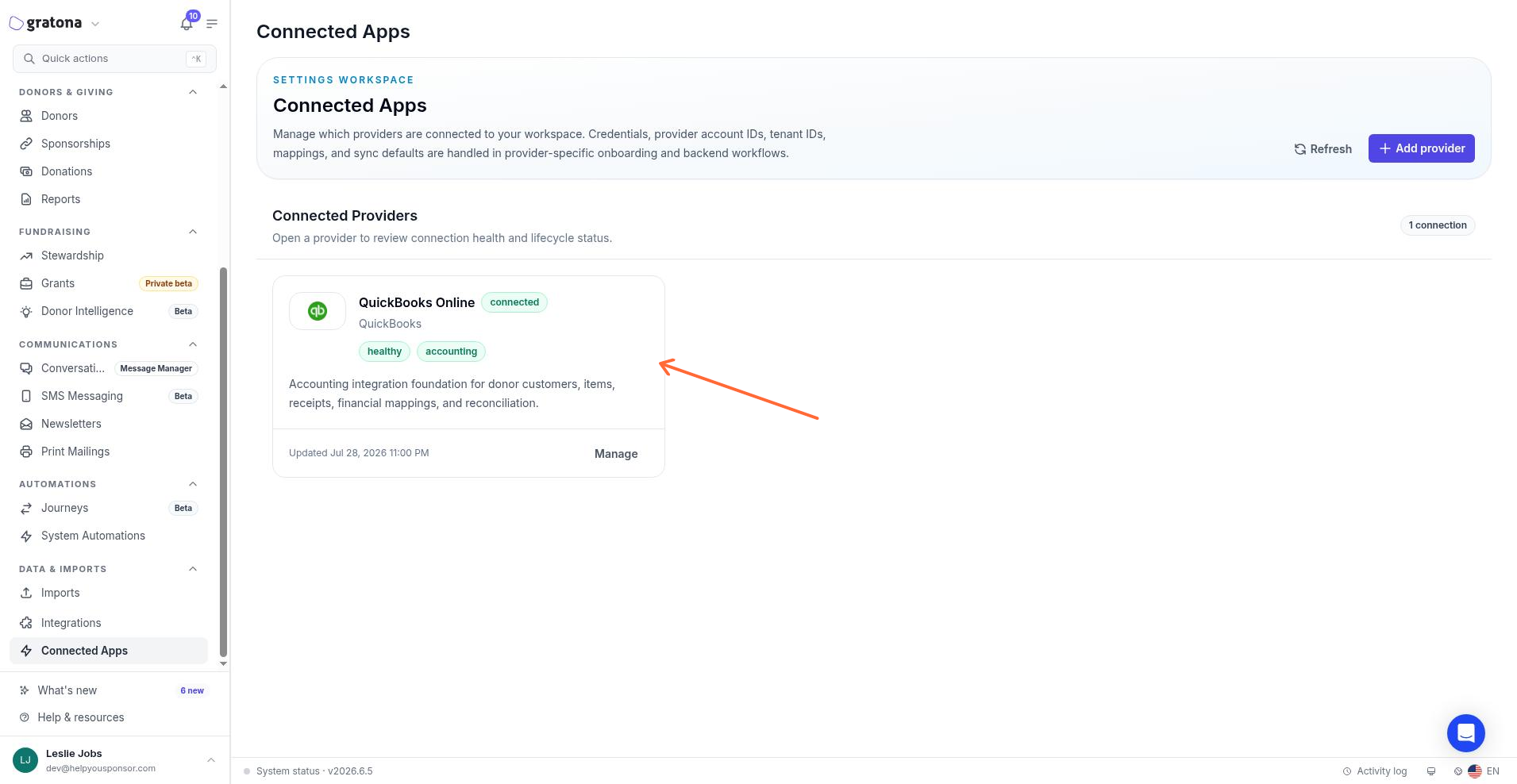
Task: Click the Conversations chat icon
Action: click(26, 368)
